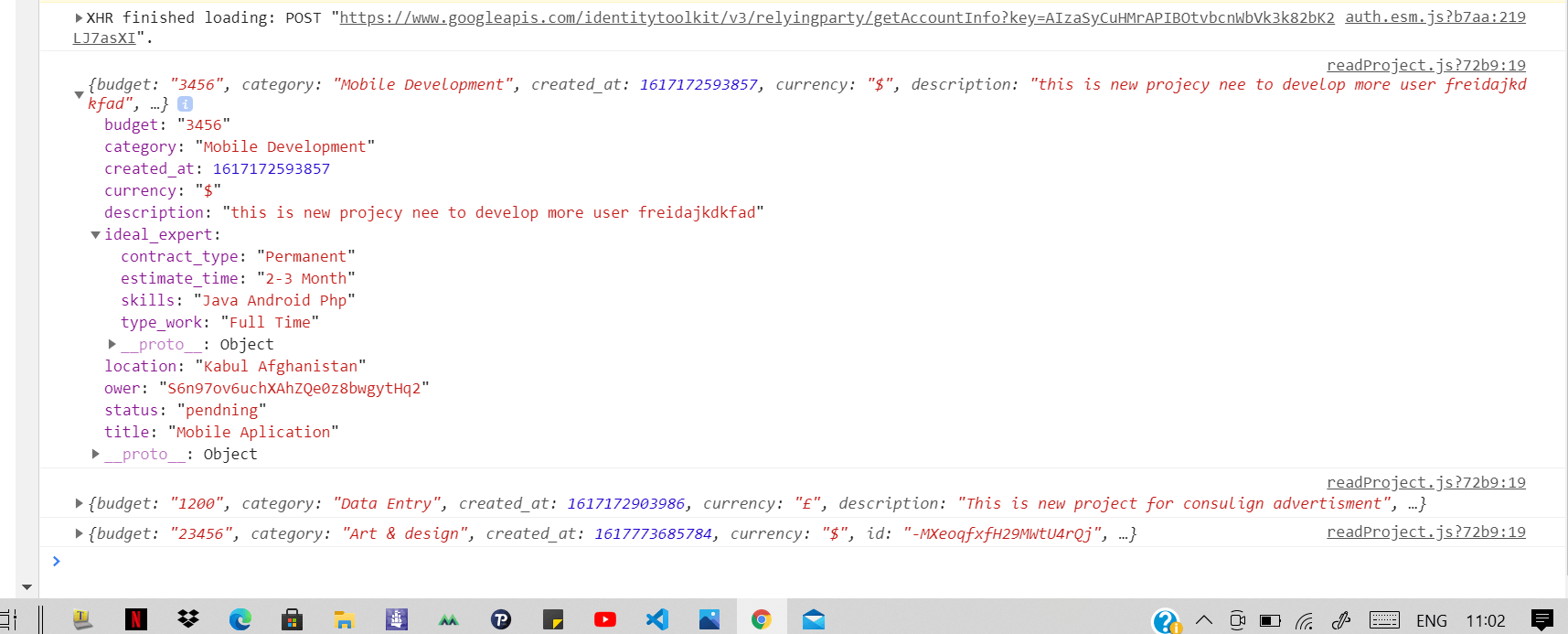1568x634 pixels.
Task: Select contract_type "Permanent" row
Action: tap(238, 256)
